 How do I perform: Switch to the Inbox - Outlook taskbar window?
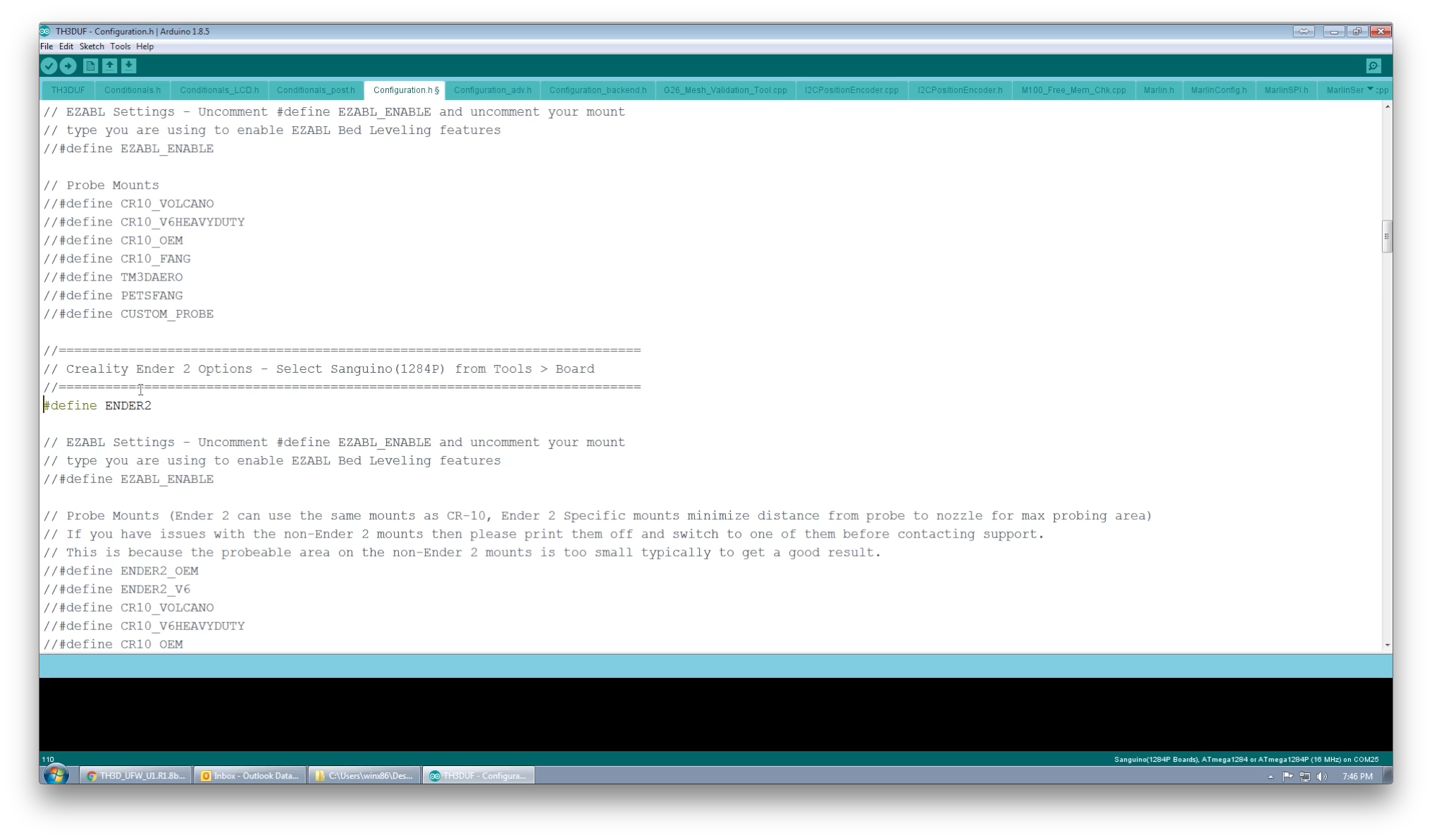point(249,774)
